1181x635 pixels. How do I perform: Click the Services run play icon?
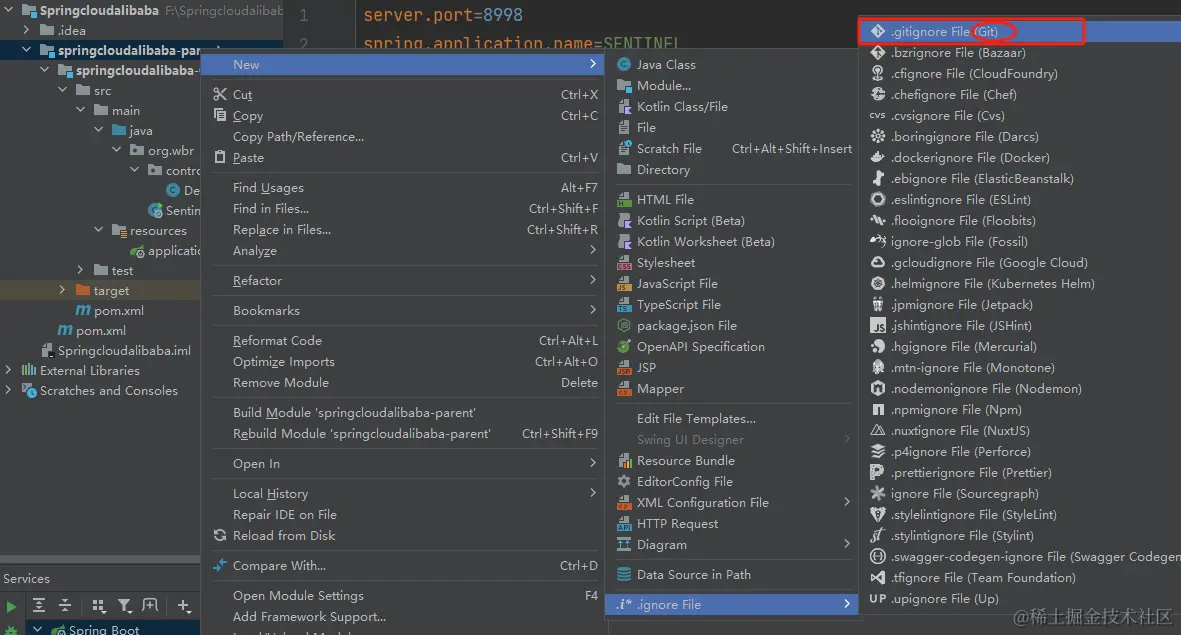point(11,606)
